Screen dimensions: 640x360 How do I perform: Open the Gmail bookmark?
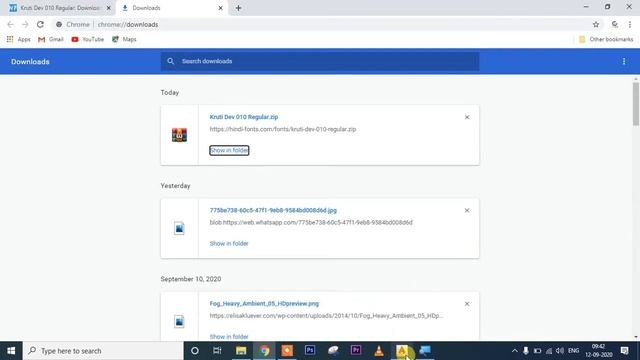51,39
